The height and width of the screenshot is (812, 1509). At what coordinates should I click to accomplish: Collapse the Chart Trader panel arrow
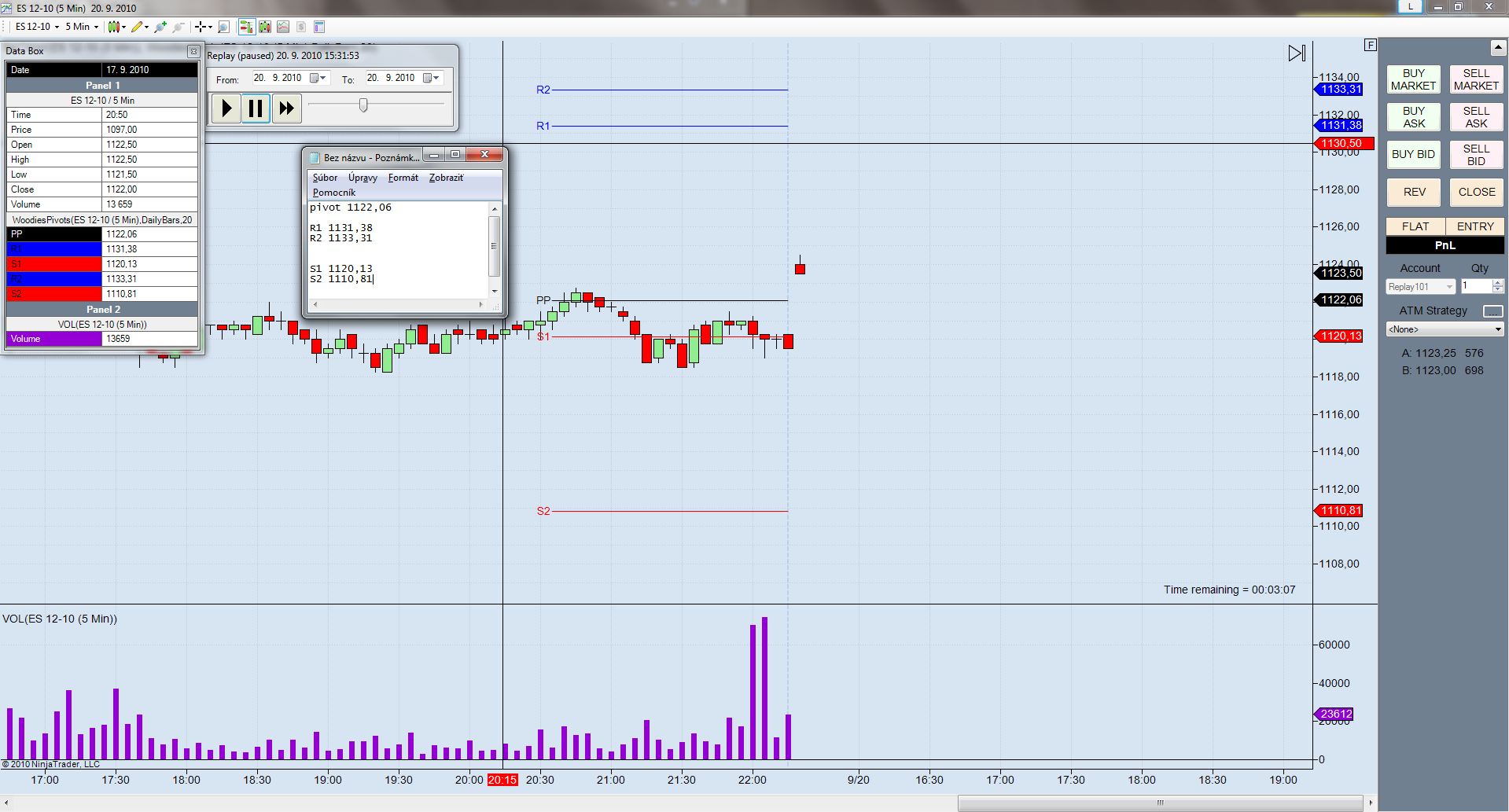tap(1497, 47)
